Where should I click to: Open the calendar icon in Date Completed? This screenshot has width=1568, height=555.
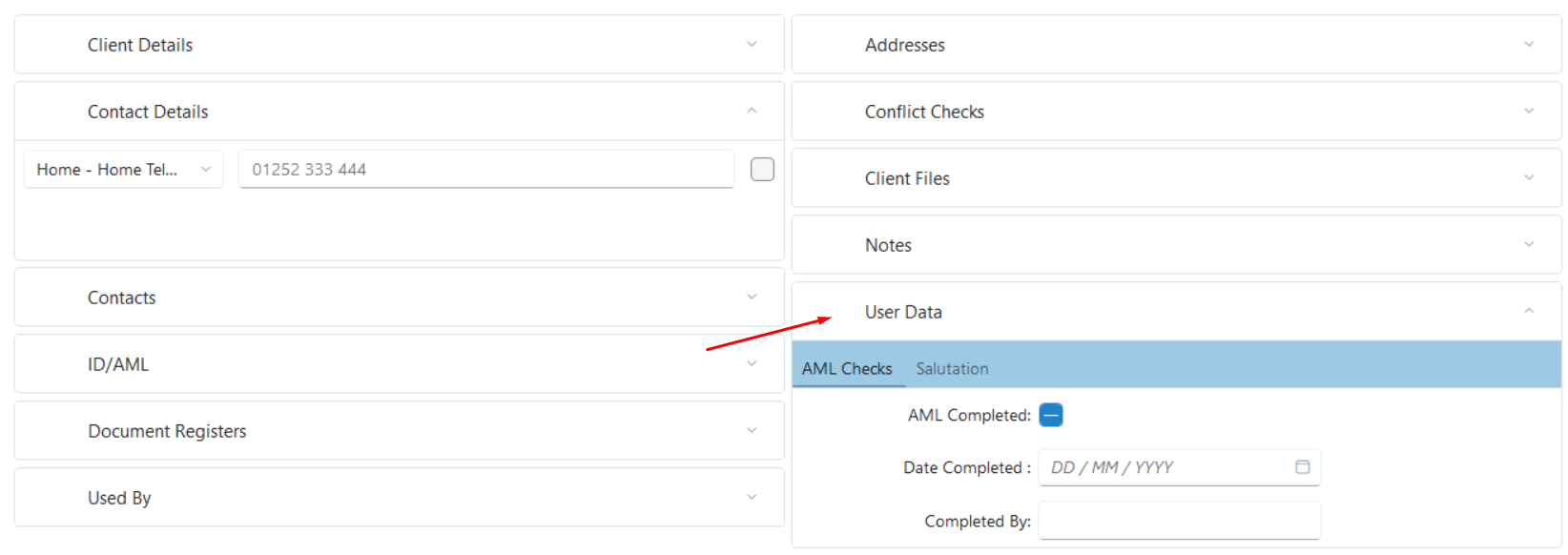[1302, 467]
